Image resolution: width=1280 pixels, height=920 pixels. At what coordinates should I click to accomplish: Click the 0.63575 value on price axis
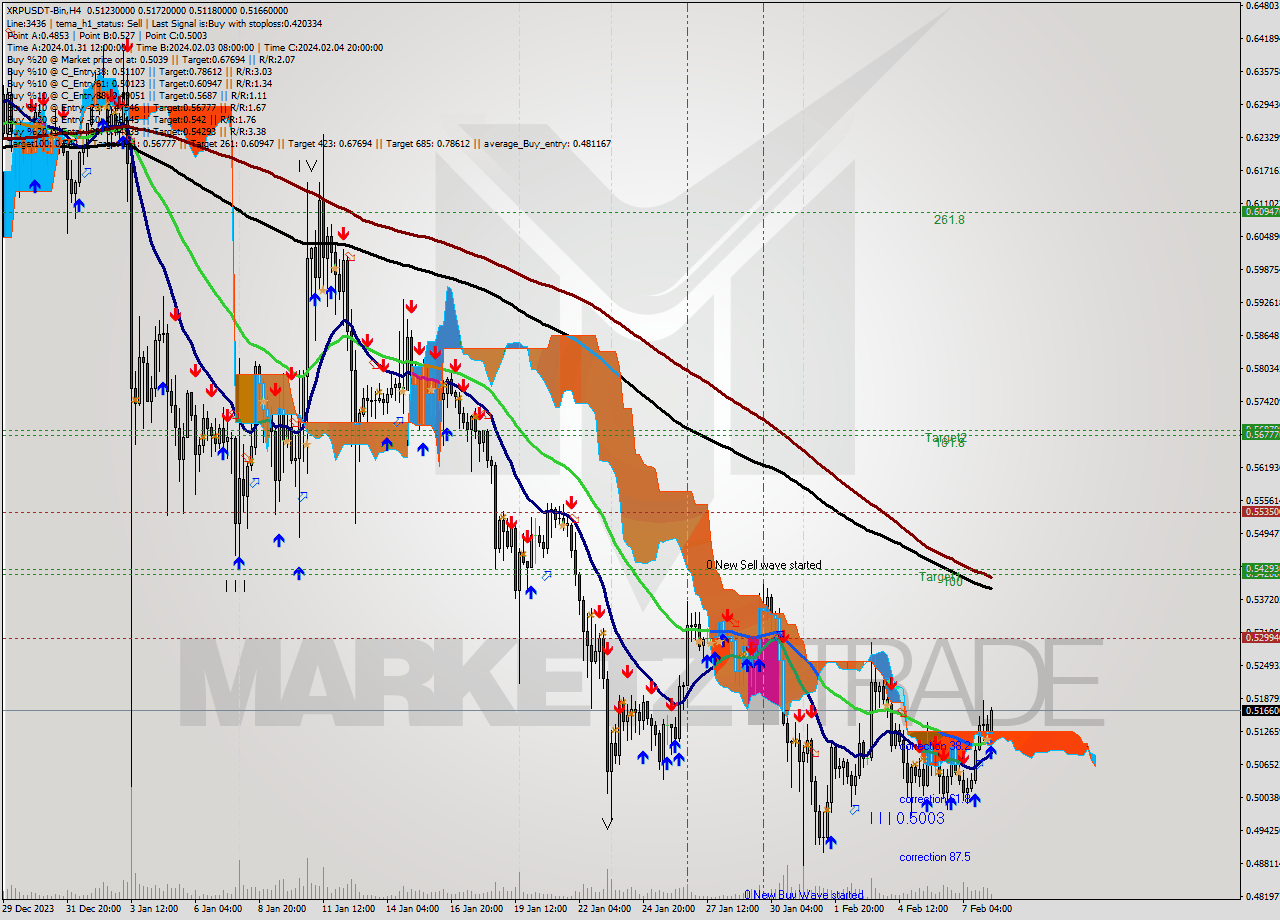coord(1262,71)
